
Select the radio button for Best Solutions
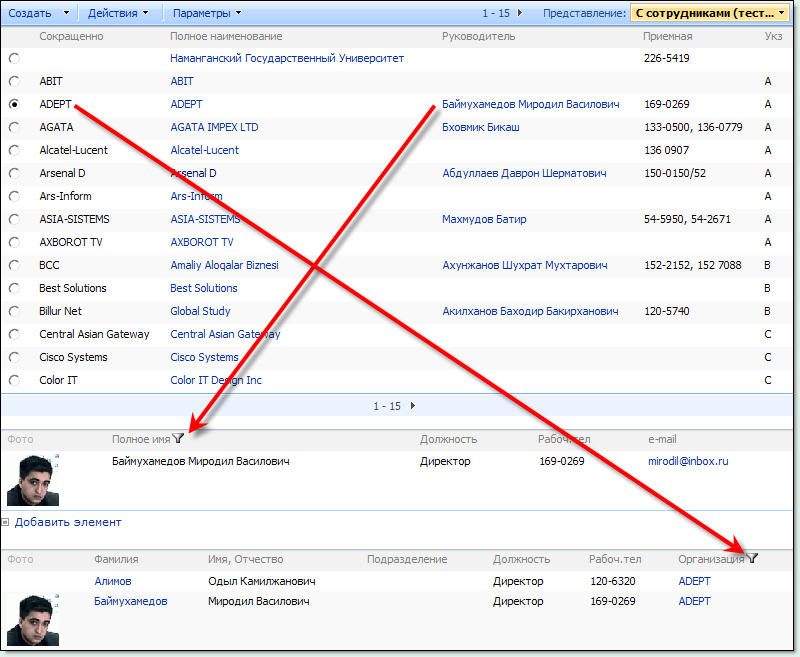point(14,288)
